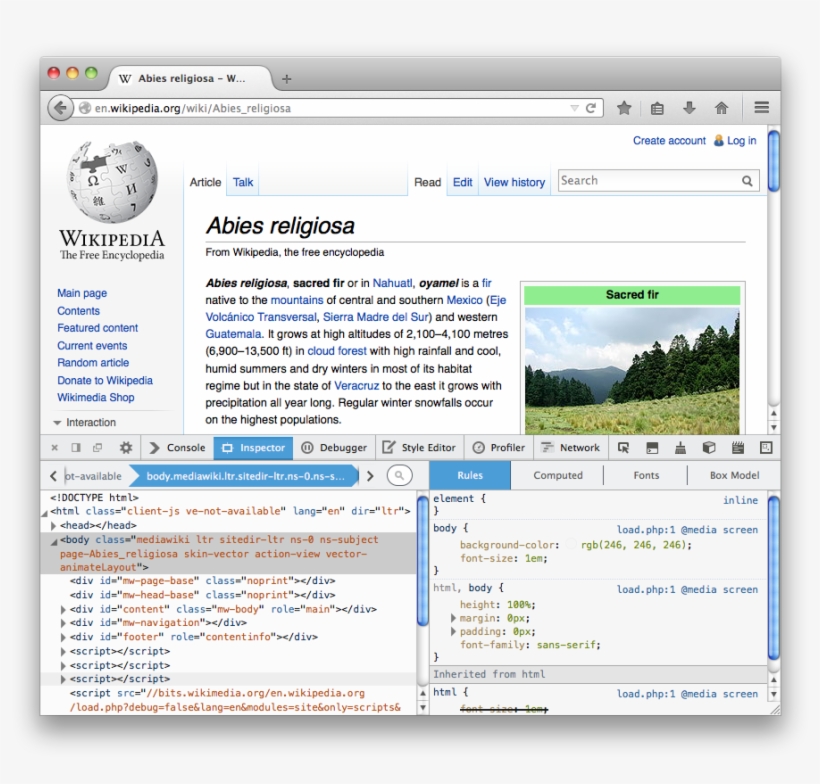
Task: Collapse the Interaction sidebar section
Action: click(x=55, y=422)
